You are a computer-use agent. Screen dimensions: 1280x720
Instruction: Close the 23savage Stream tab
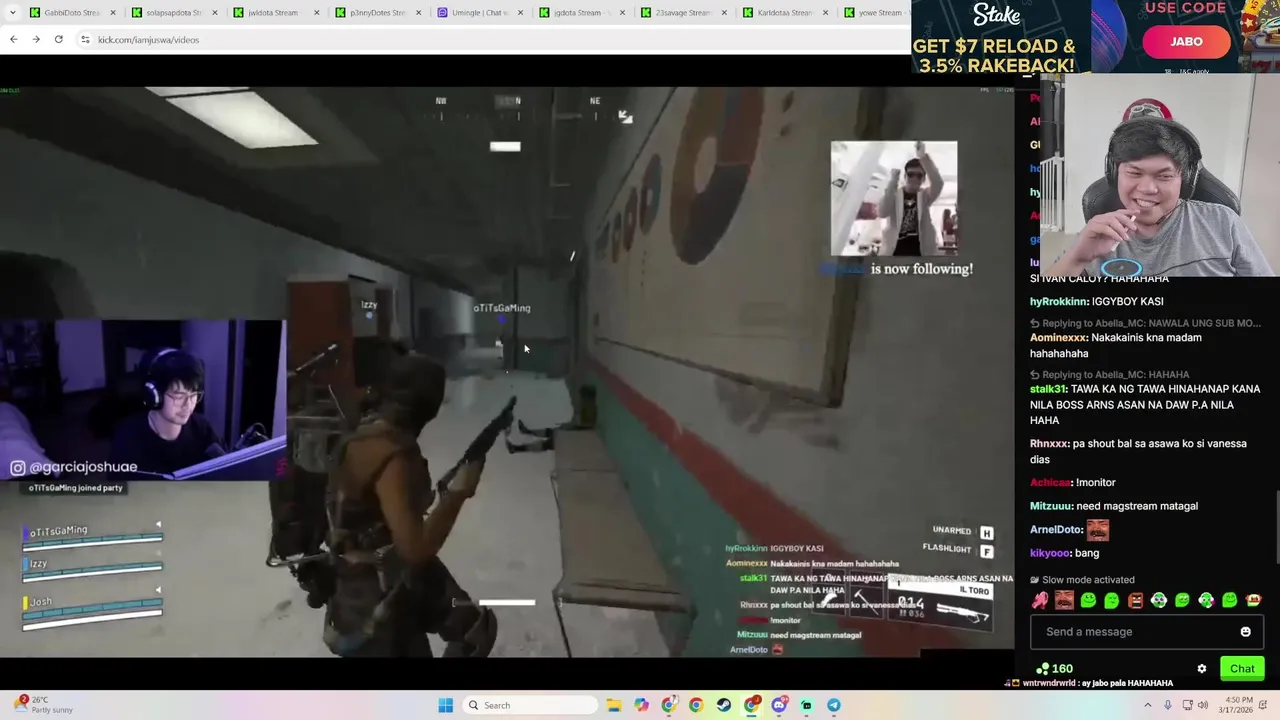(723, 12)
